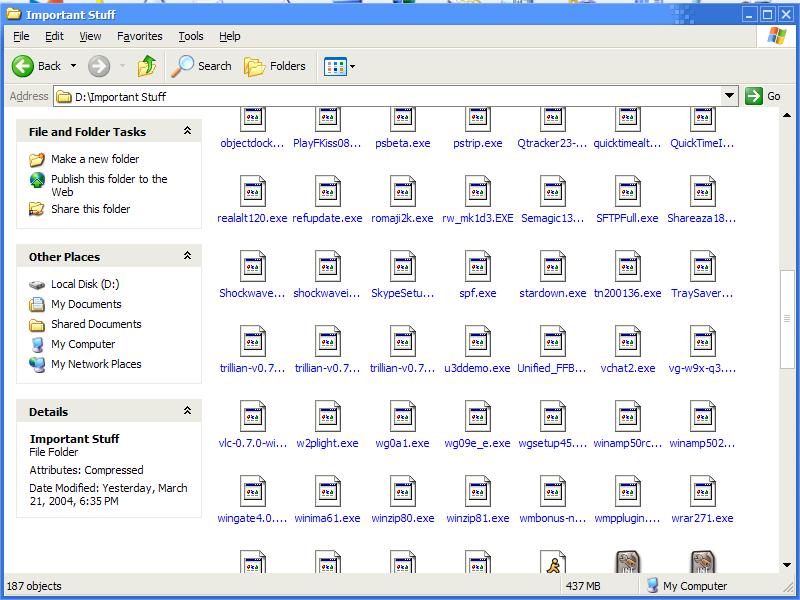Select the spf.exe file icon
This screenshot has height=600, width=800.
(478, 266)
